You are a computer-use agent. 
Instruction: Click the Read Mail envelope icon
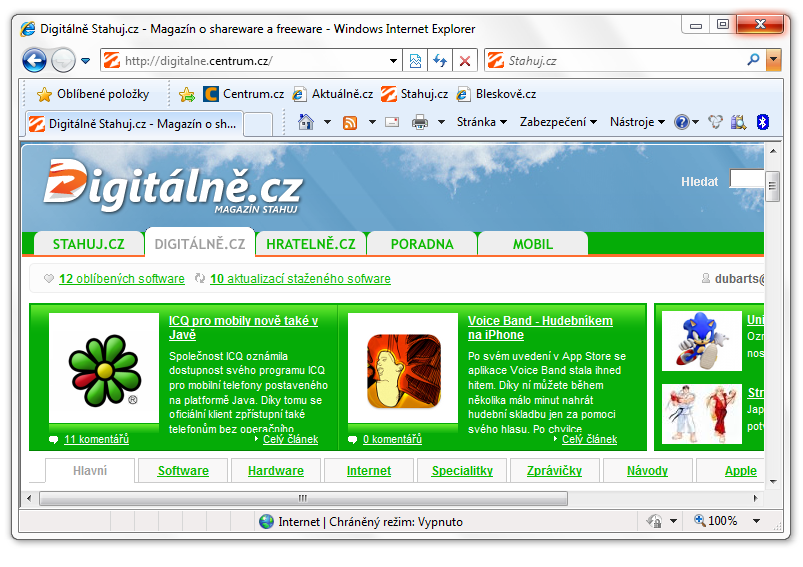pos(392,122)
